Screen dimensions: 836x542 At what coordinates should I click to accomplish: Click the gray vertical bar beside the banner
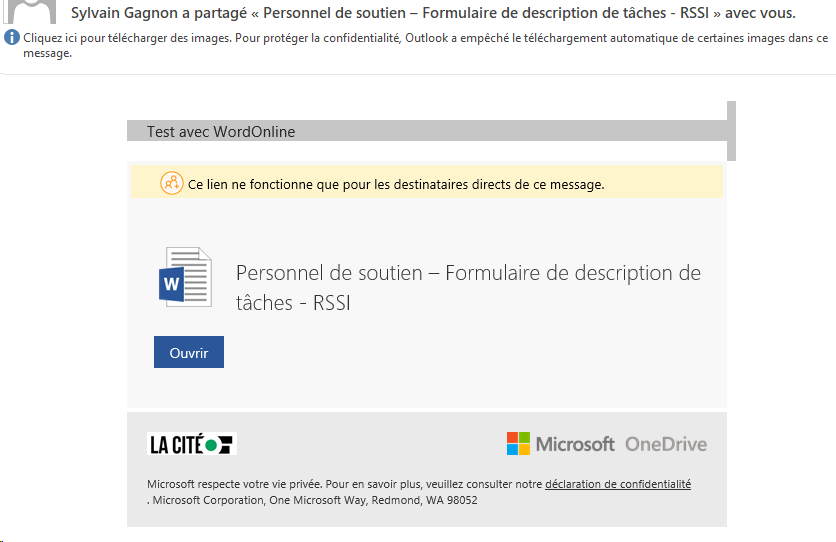pos(731,130)
